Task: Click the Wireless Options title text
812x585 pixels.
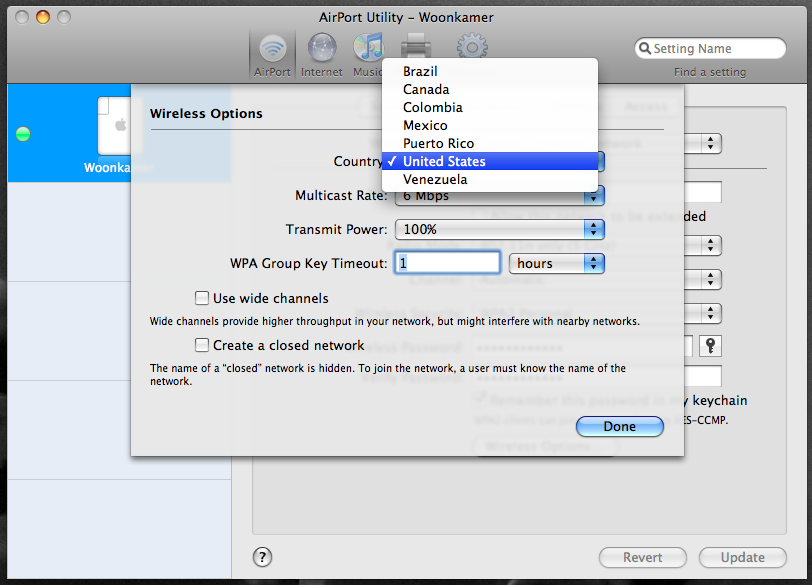Action: (x=206, y=113)
